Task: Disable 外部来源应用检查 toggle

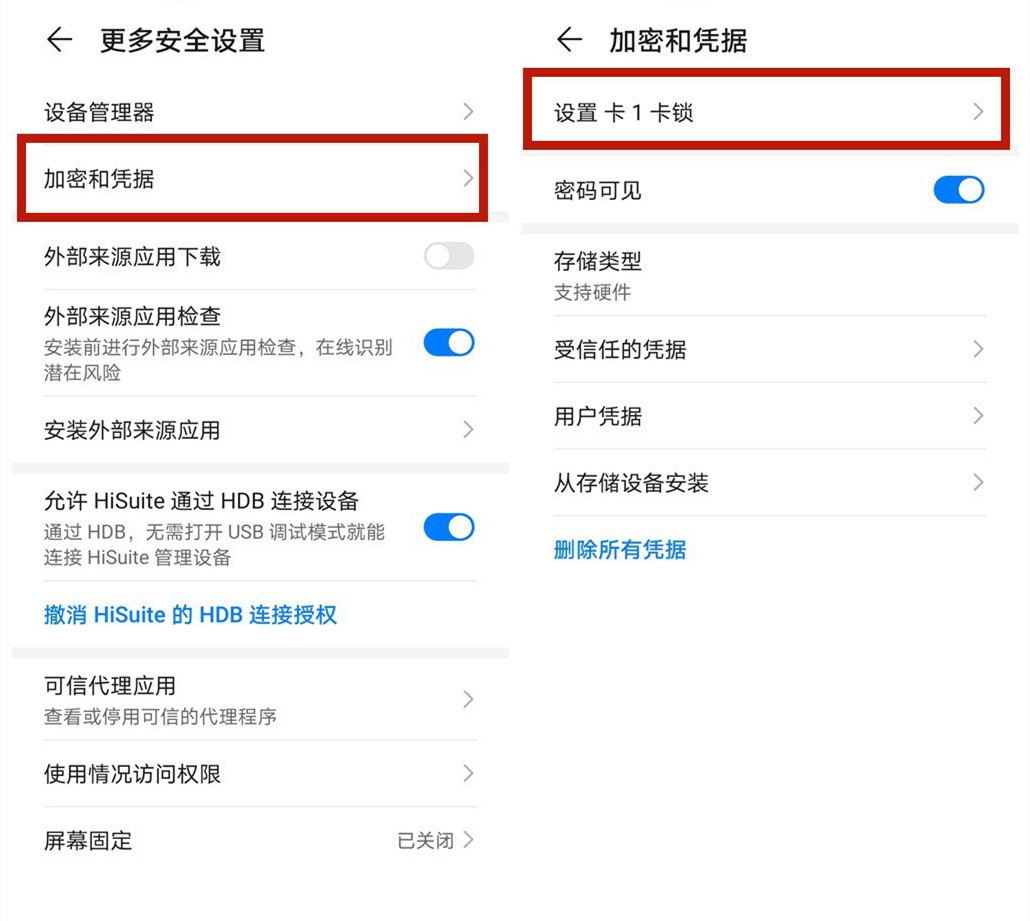Action: coord(448,343)
